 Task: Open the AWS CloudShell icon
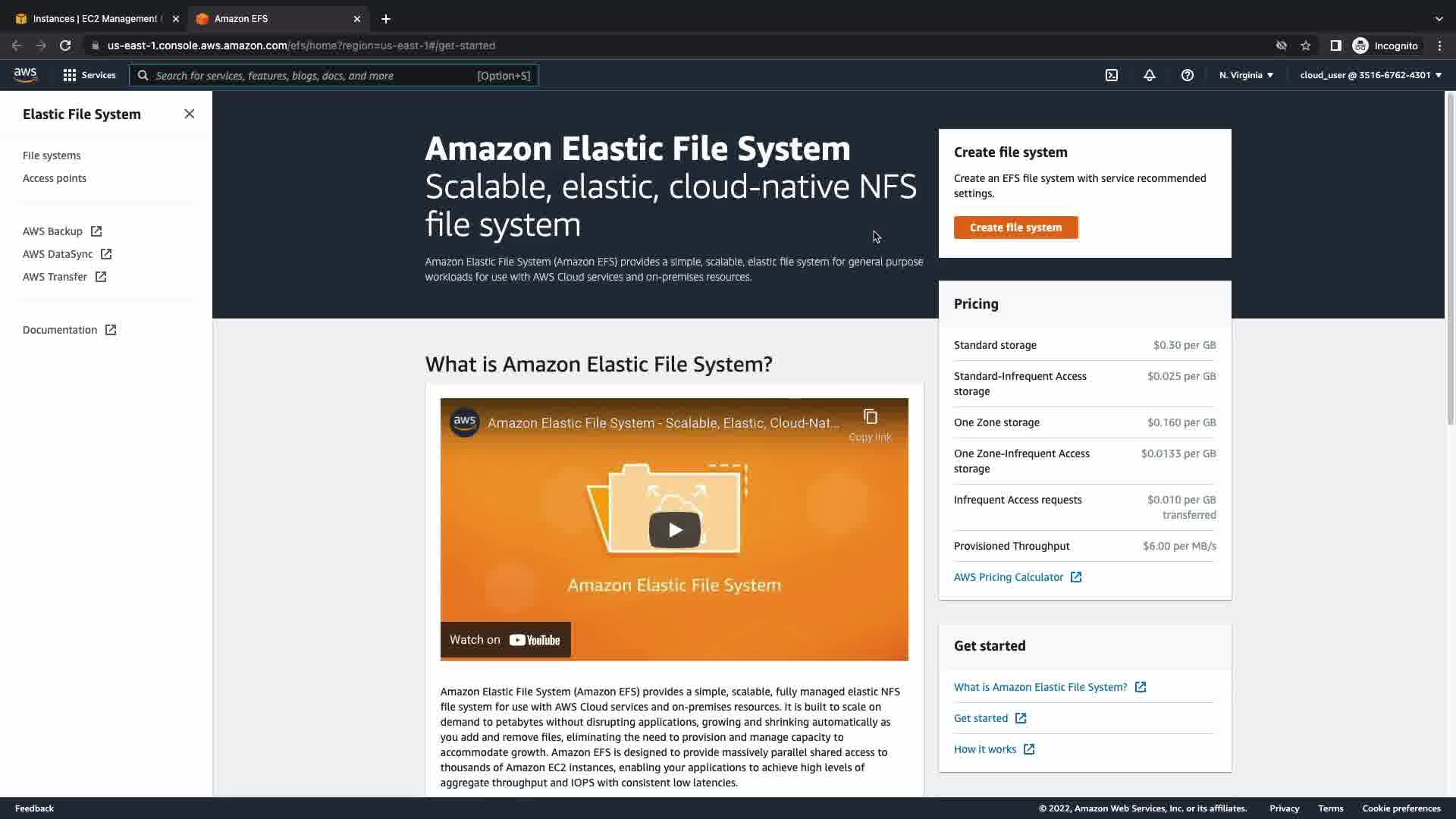click(1112, 75)
